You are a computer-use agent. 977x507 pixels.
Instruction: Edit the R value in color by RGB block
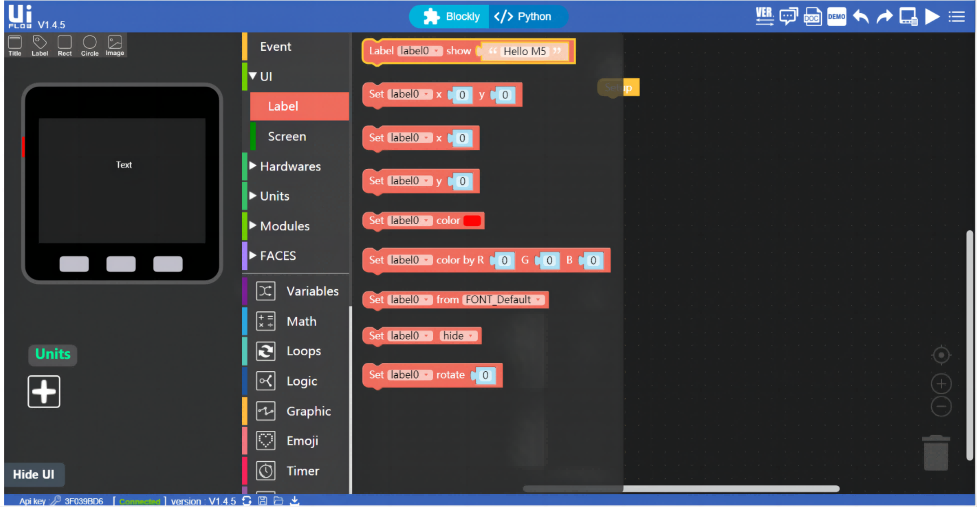(x=505, y=260)
